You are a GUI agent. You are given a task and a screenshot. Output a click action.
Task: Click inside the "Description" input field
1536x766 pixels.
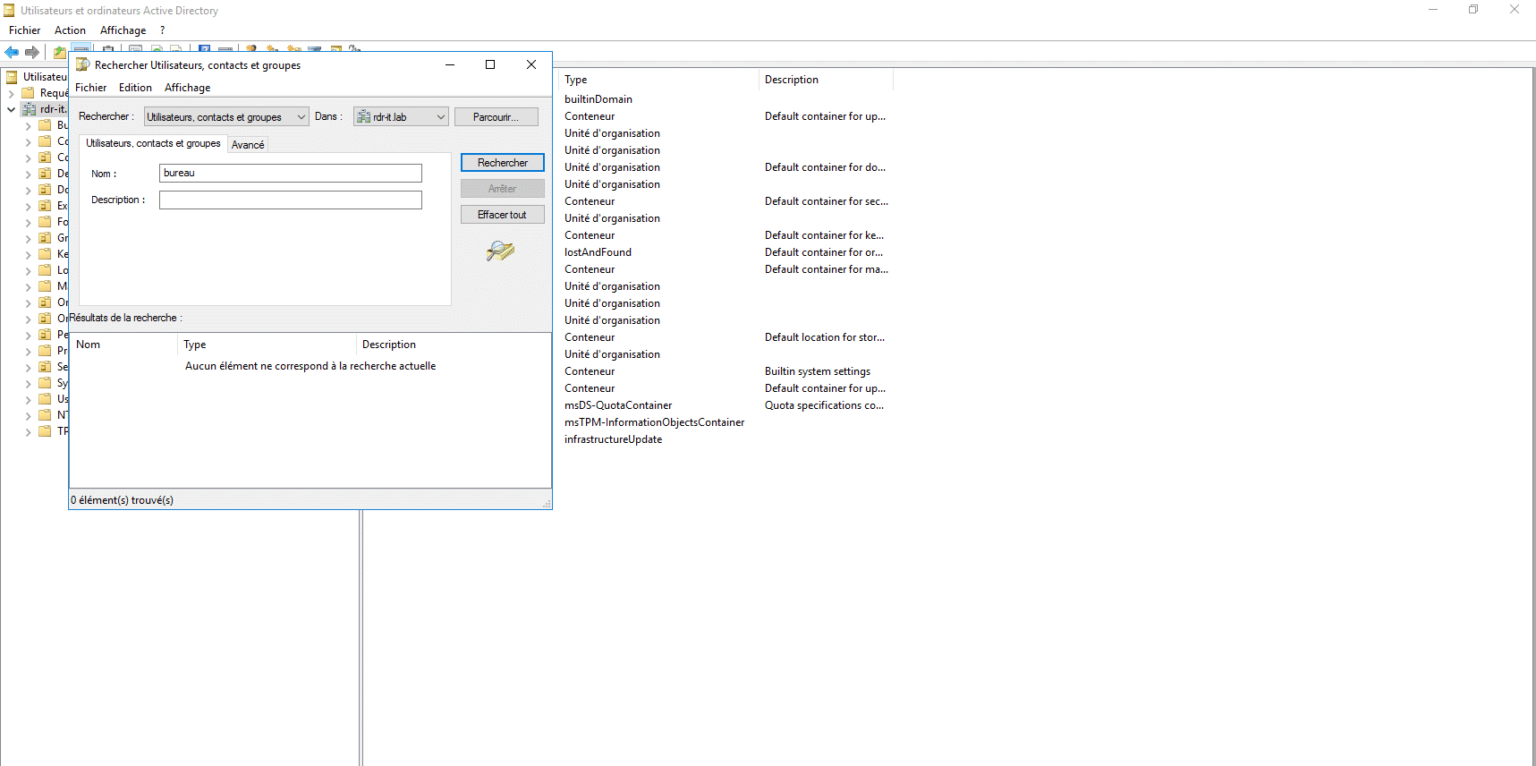(290, 199)
